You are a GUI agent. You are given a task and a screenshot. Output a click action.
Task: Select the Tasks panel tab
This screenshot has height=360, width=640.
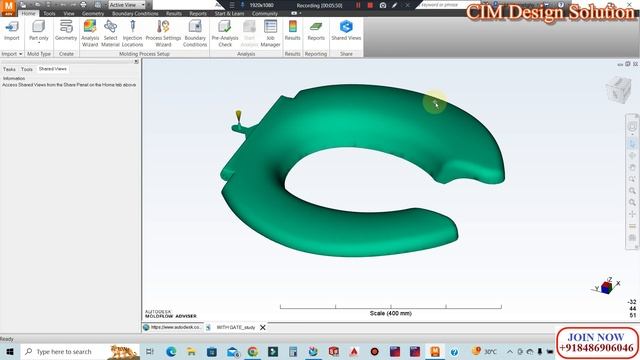coord(9,69)
